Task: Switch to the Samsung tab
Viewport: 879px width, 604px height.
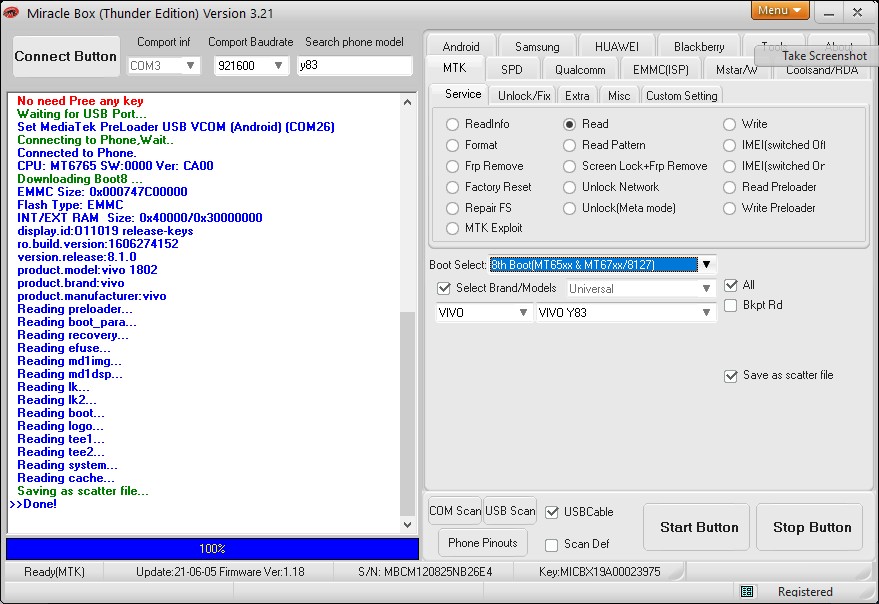Action: click(536, 46)
